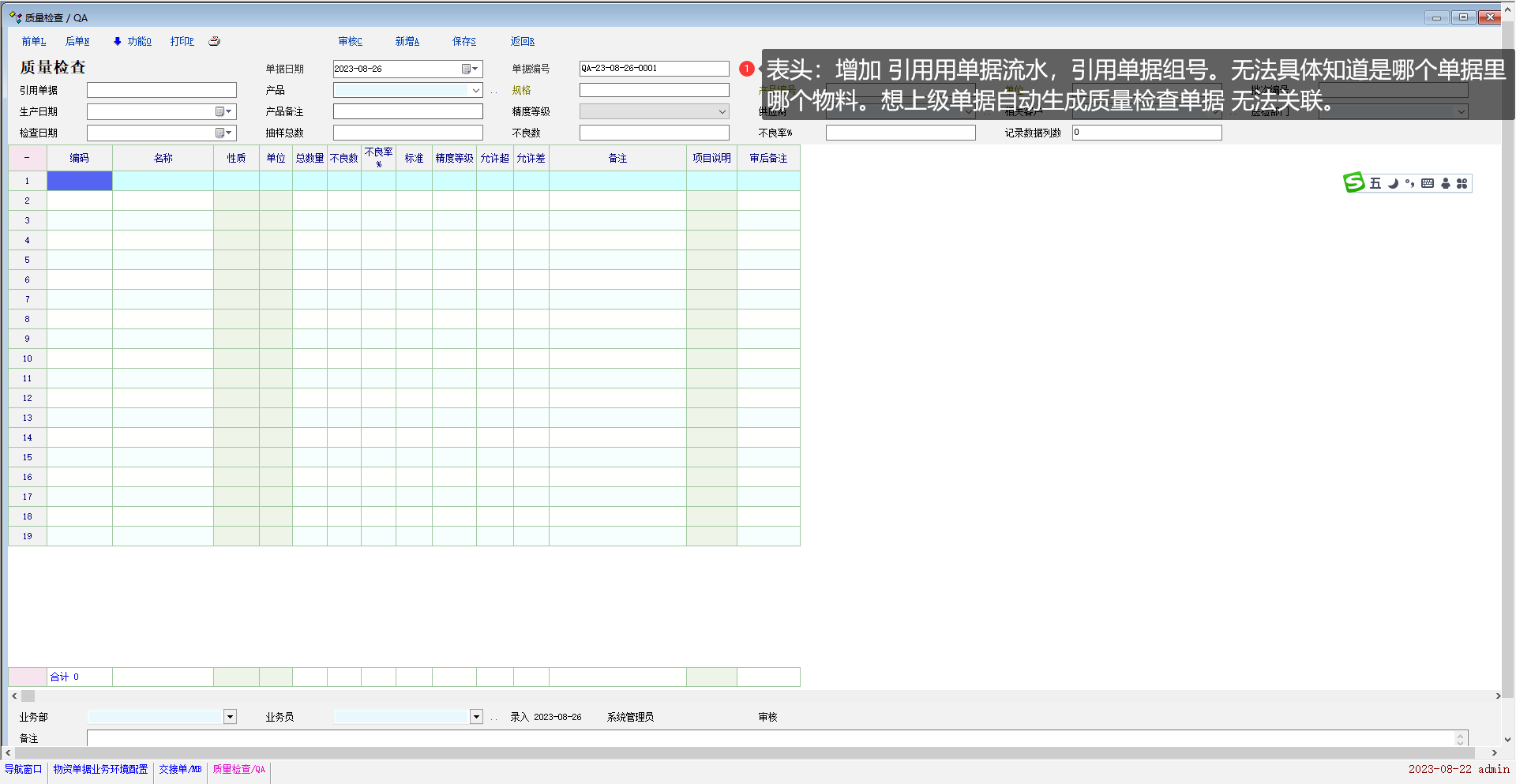1516x784 pixels.
Task: Click the printer icon in the toolbar
Action: [x=214, y=41]
